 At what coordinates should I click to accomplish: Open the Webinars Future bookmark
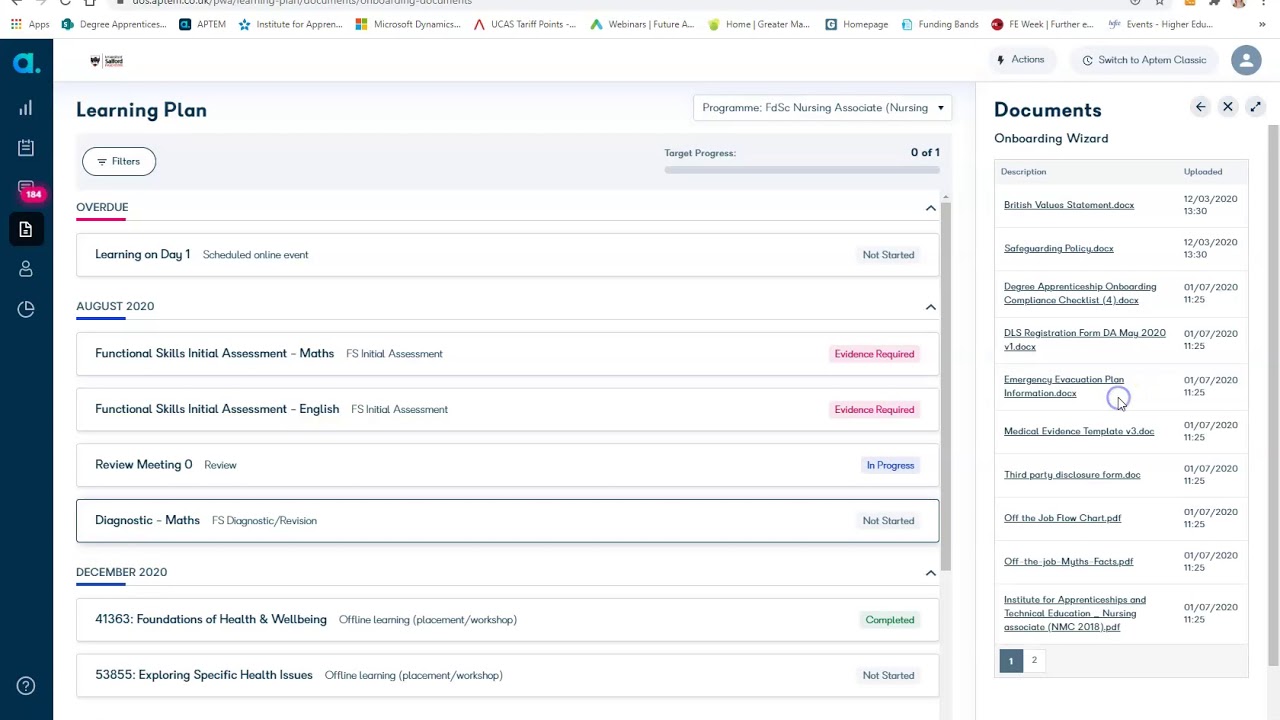tap(642, 24)
